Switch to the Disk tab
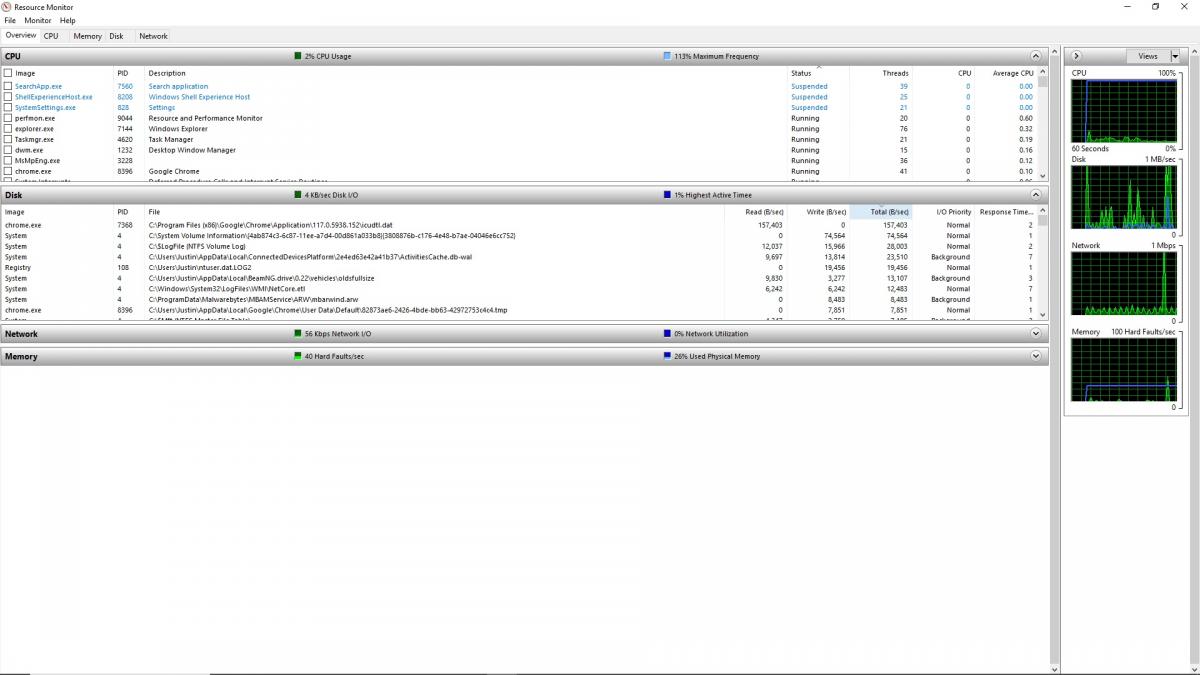Image resolution: width=1200 pixels, height=675 pixels. pos(116,36)
